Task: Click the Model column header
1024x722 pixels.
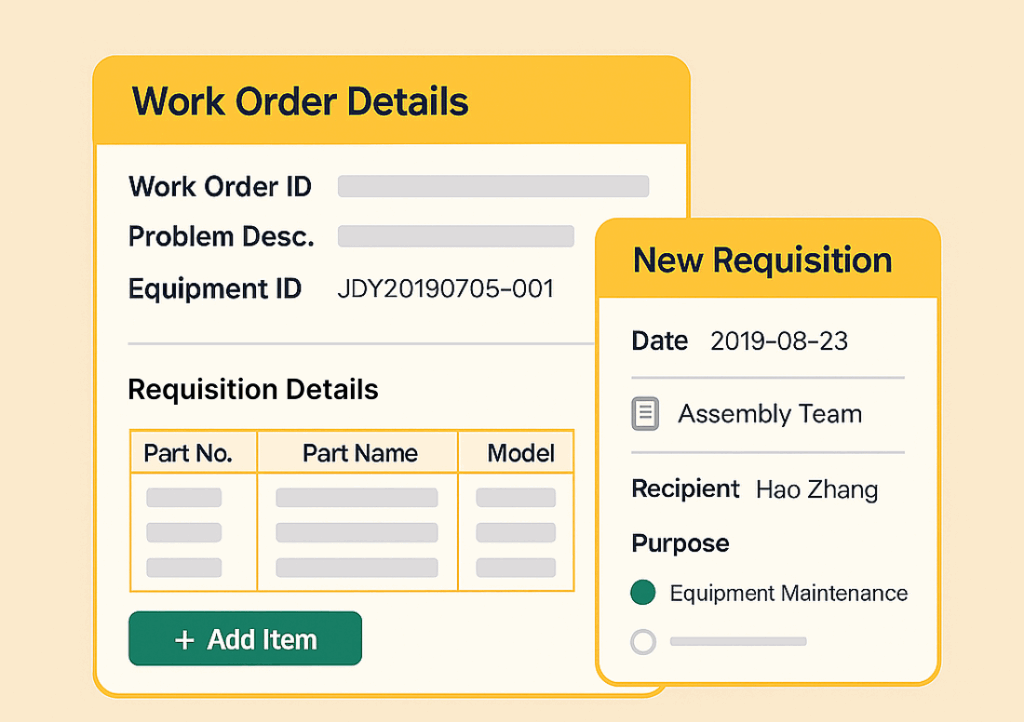Action: pos(520,453)
